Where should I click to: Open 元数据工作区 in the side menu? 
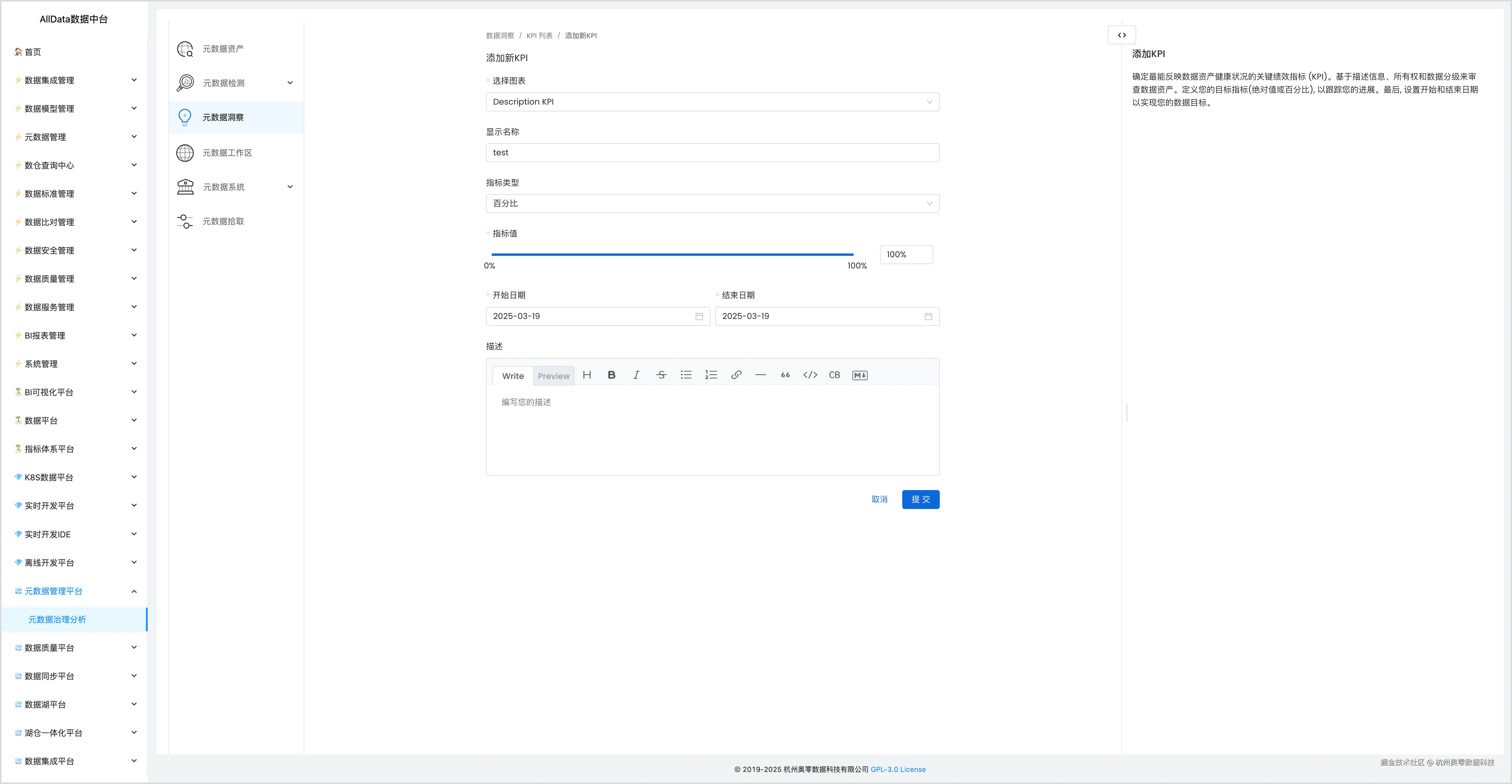coord(227,152)
